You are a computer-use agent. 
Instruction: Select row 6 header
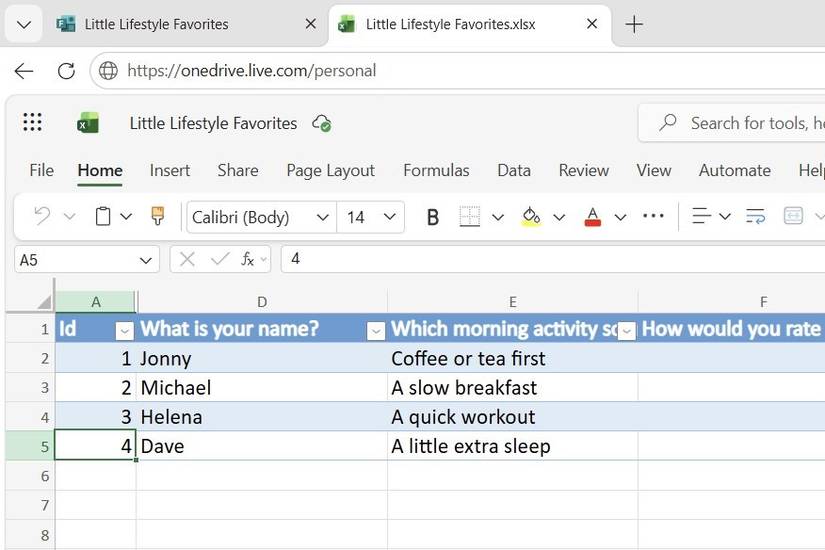[30, 476]
